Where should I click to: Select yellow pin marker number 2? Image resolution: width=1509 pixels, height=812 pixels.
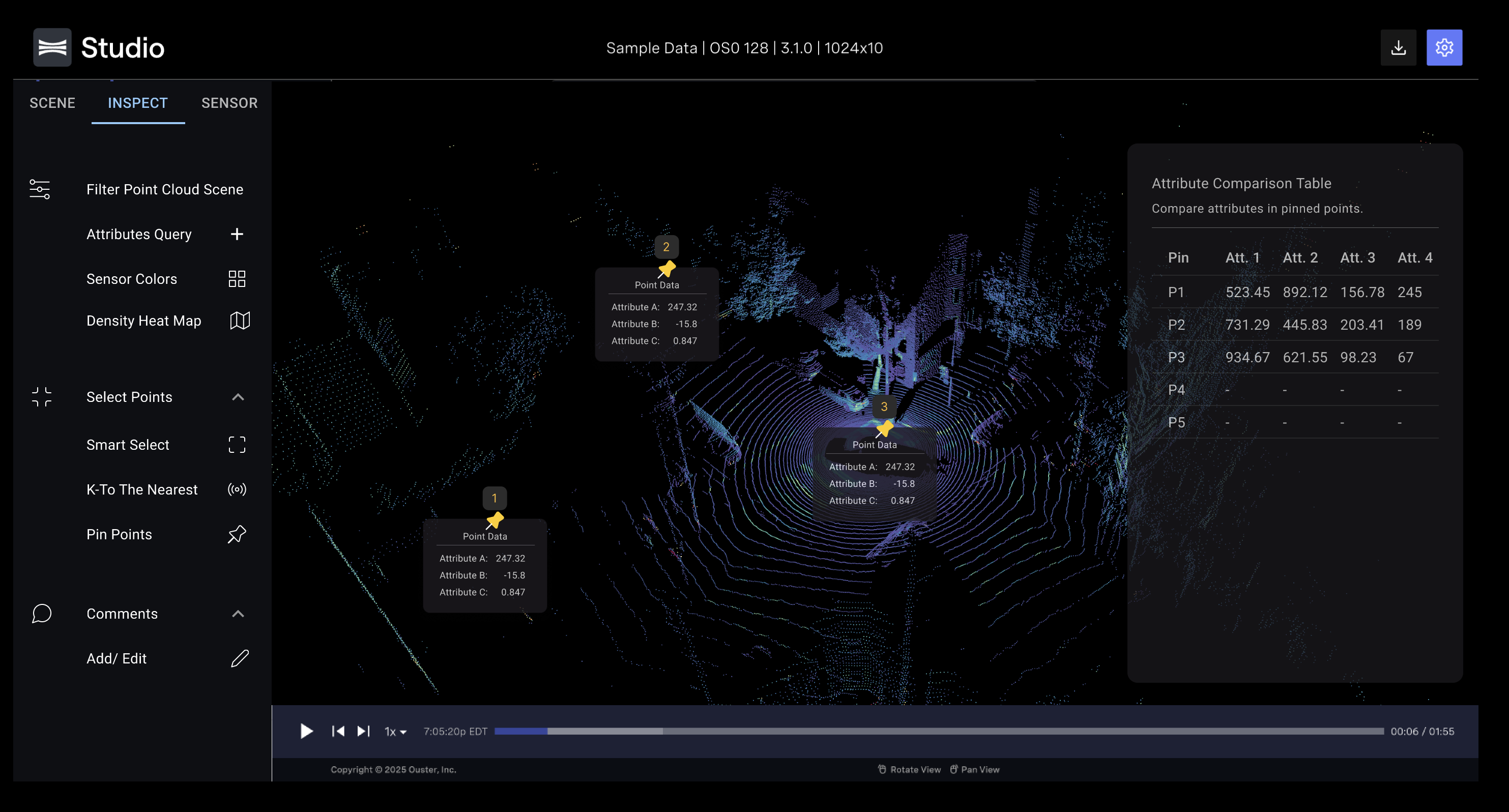[666, 268]
